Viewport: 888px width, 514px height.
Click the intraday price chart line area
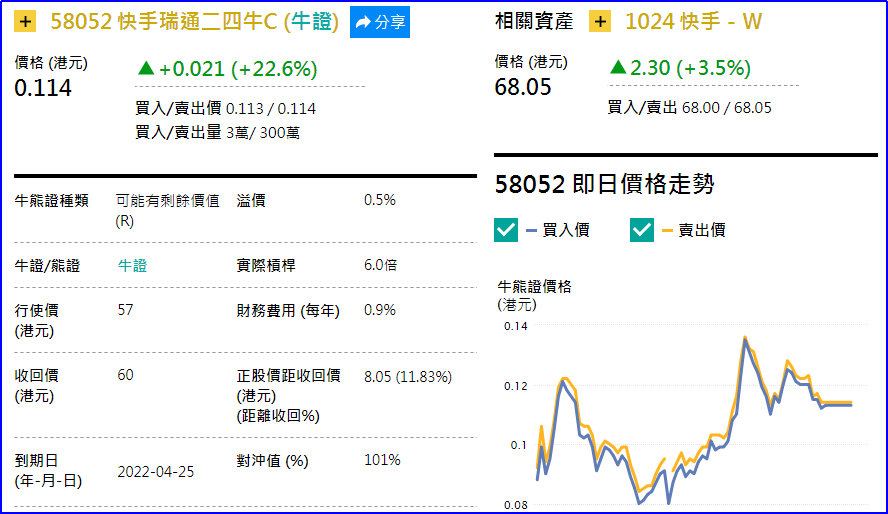coord(694,420)
